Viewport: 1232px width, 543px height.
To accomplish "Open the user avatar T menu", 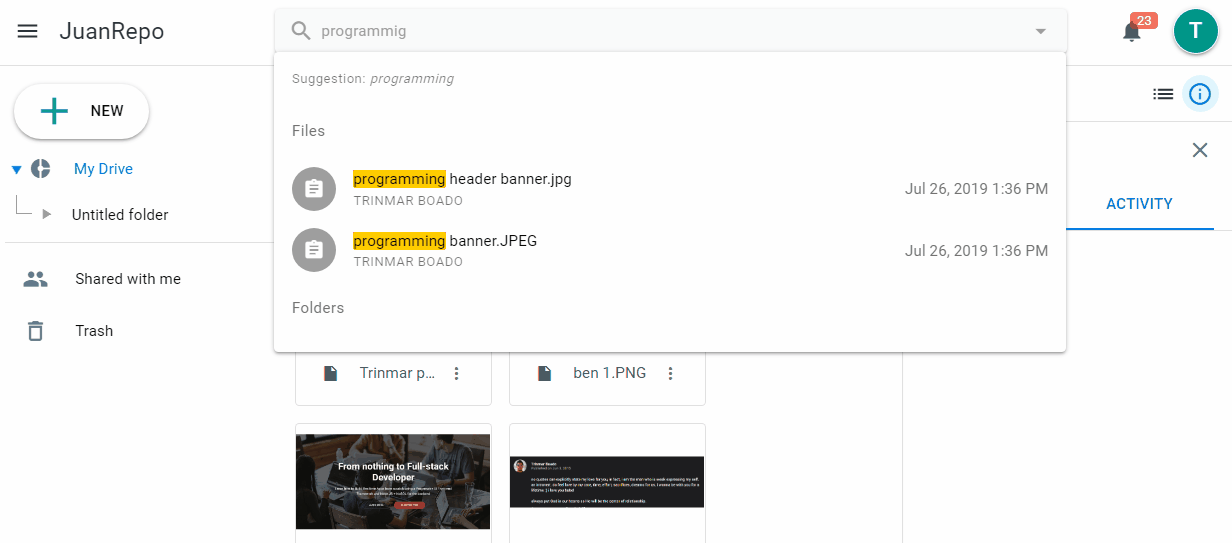I will click(1195, 31).
